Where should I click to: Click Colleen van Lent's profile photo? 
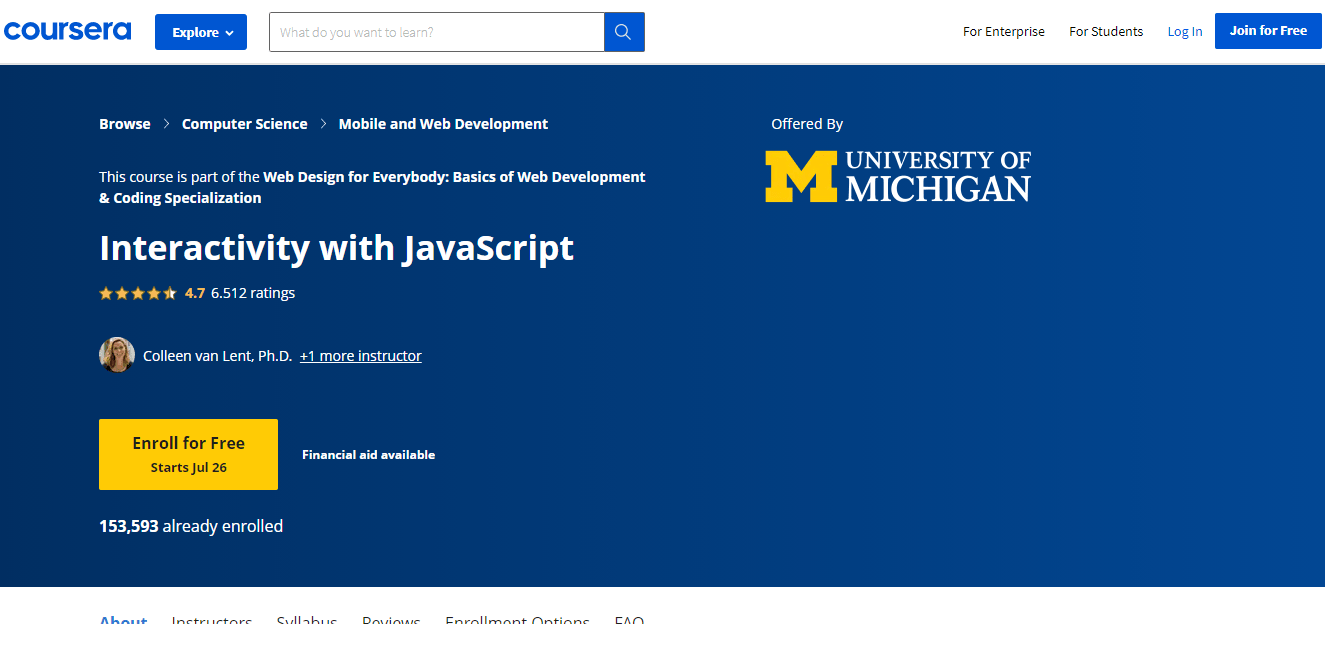point(117,355)
